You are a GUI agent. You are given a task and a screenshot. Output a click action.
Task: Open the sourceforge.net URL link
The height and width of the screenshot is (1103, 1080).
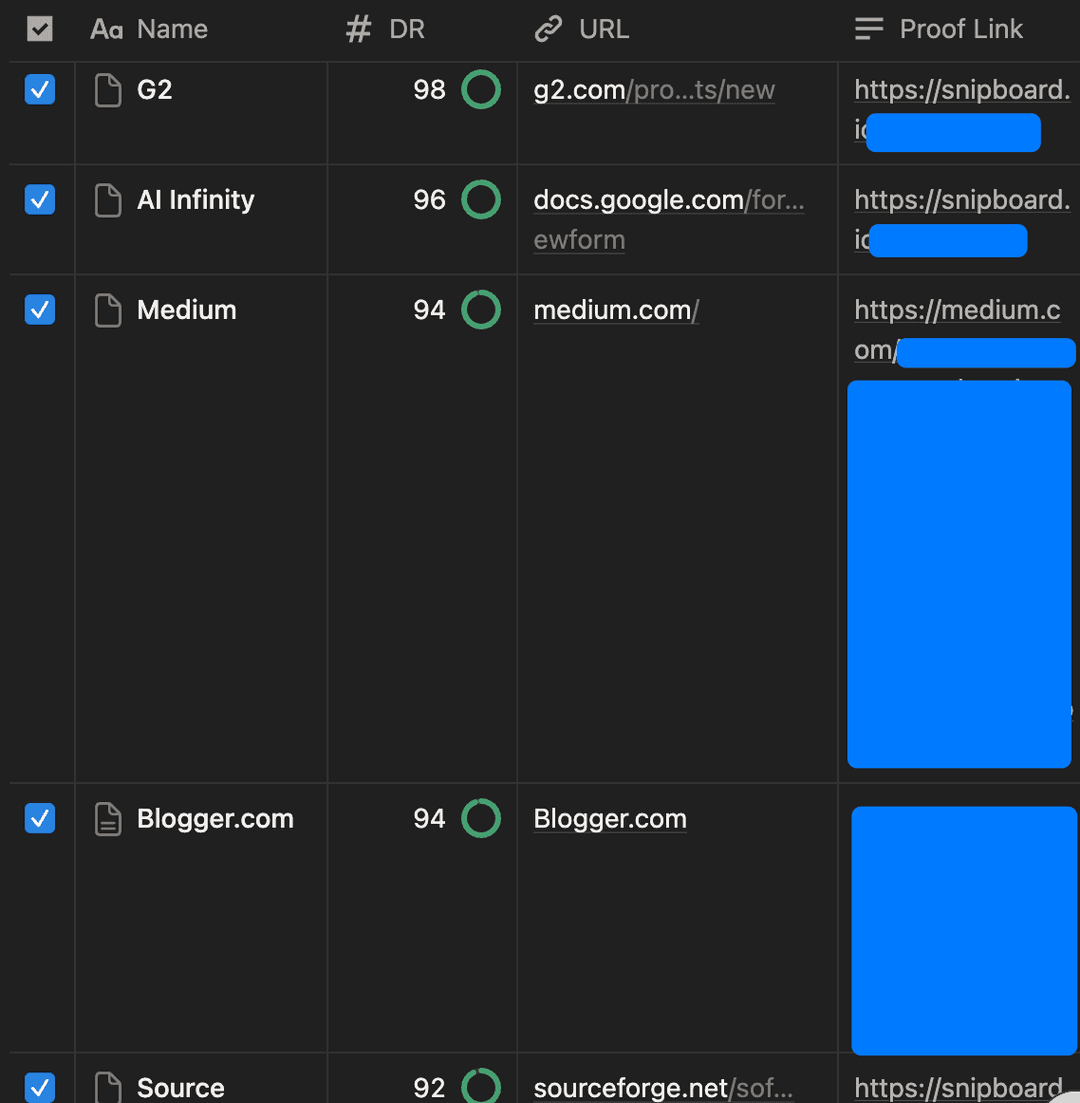pos(663,1088)
